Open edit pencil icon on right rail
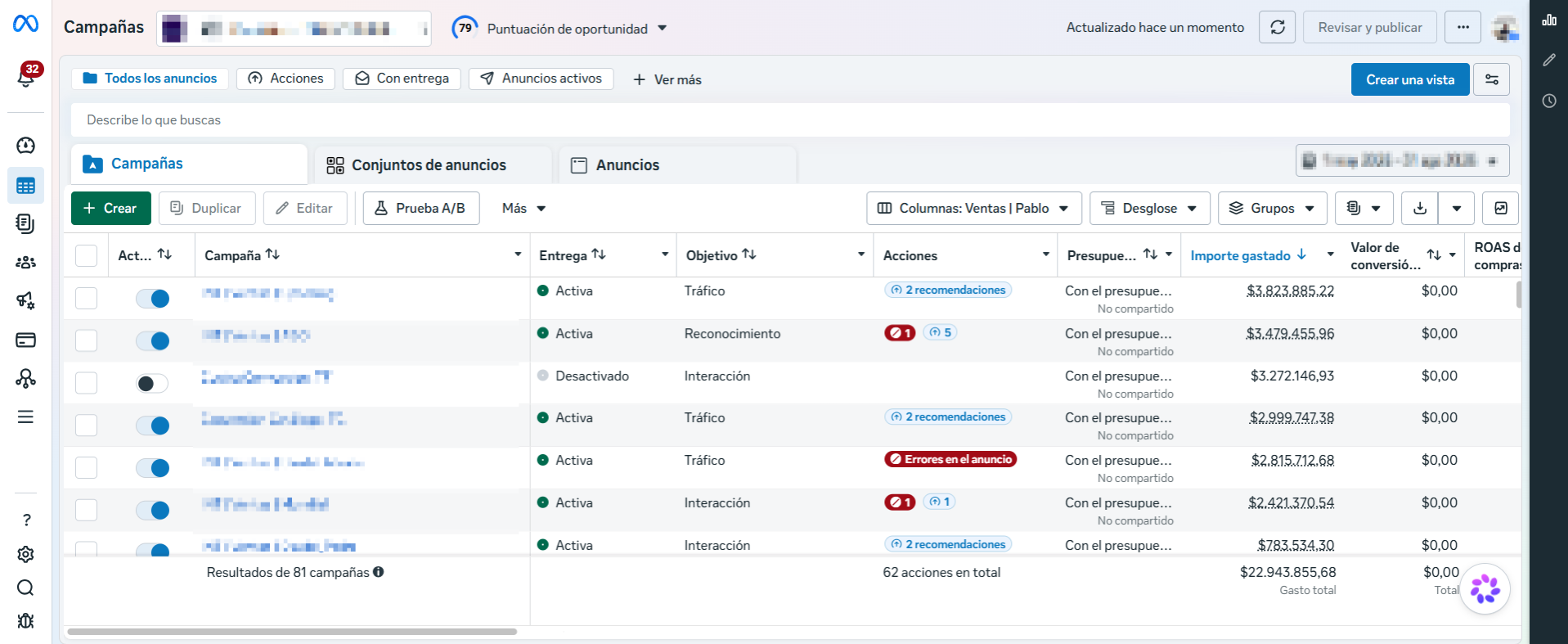This screenshot has height=644, width=1568. (x=1549, y=60)
